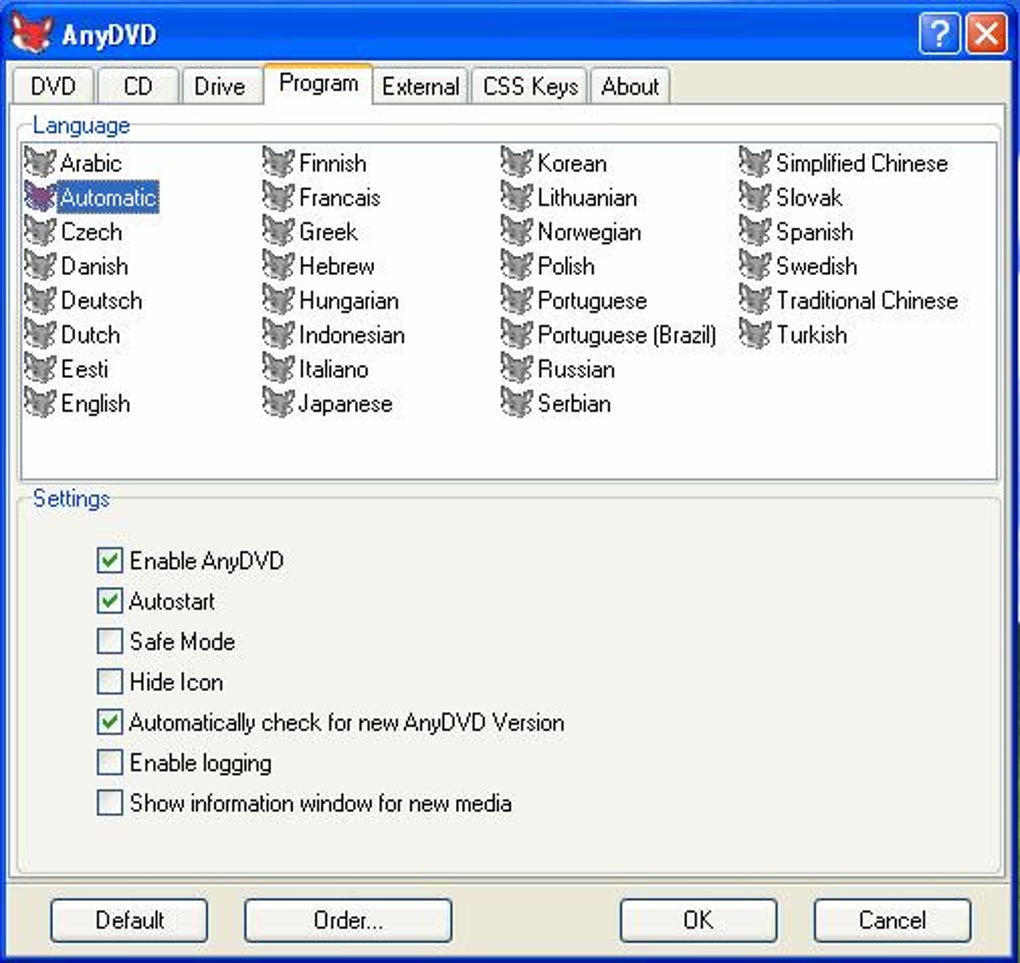Switch to the CSS Keys tab

(530, 86)
